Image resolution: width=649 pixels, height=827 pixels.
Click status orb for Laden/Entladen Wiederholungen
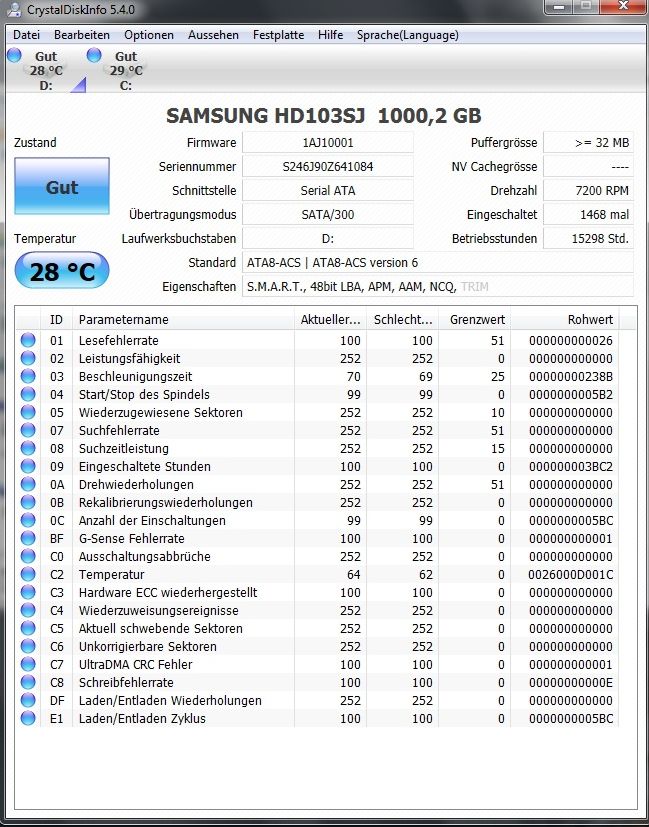(x=28, y=700)
